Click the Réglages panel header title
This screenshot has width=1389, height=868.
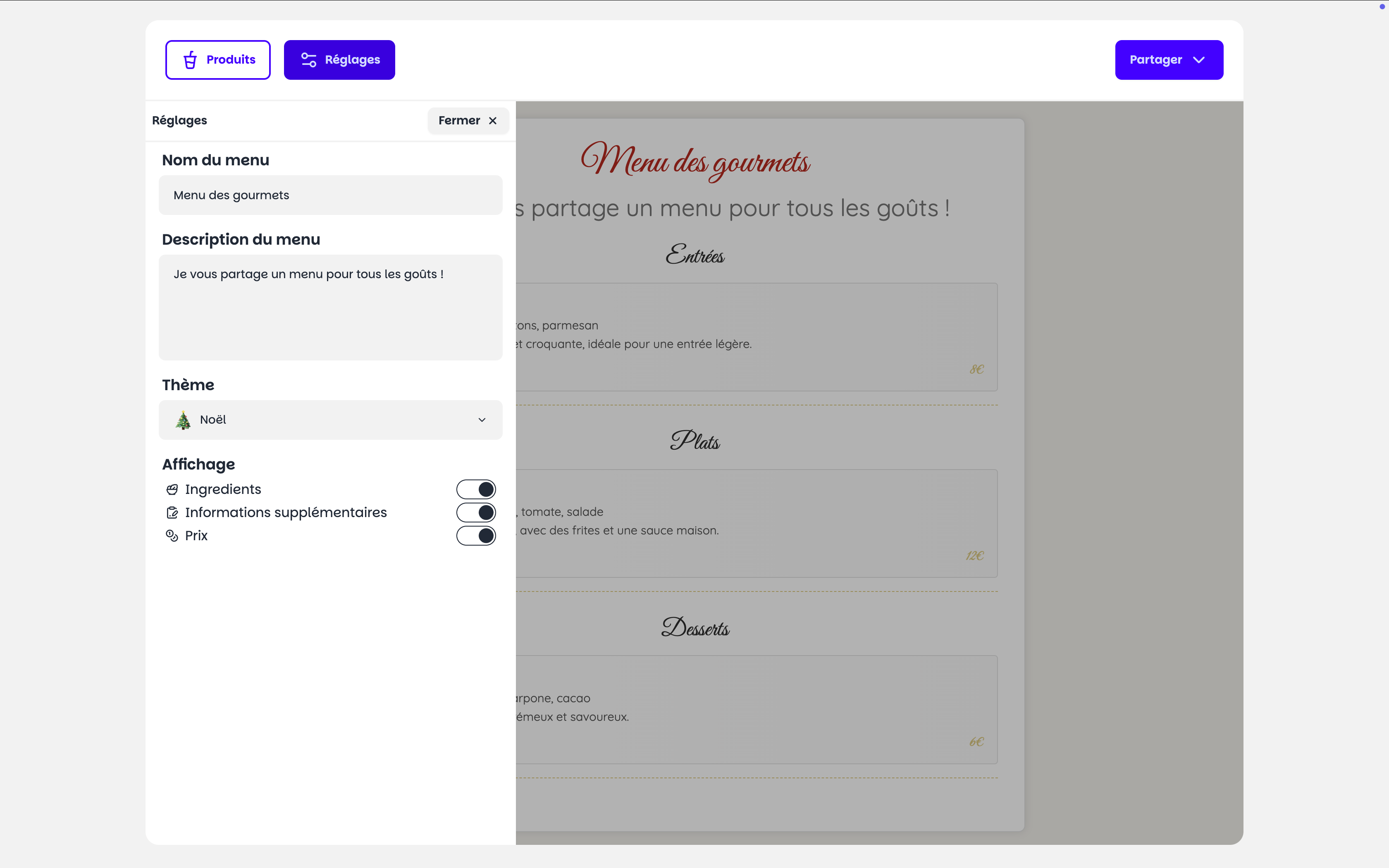179,121
